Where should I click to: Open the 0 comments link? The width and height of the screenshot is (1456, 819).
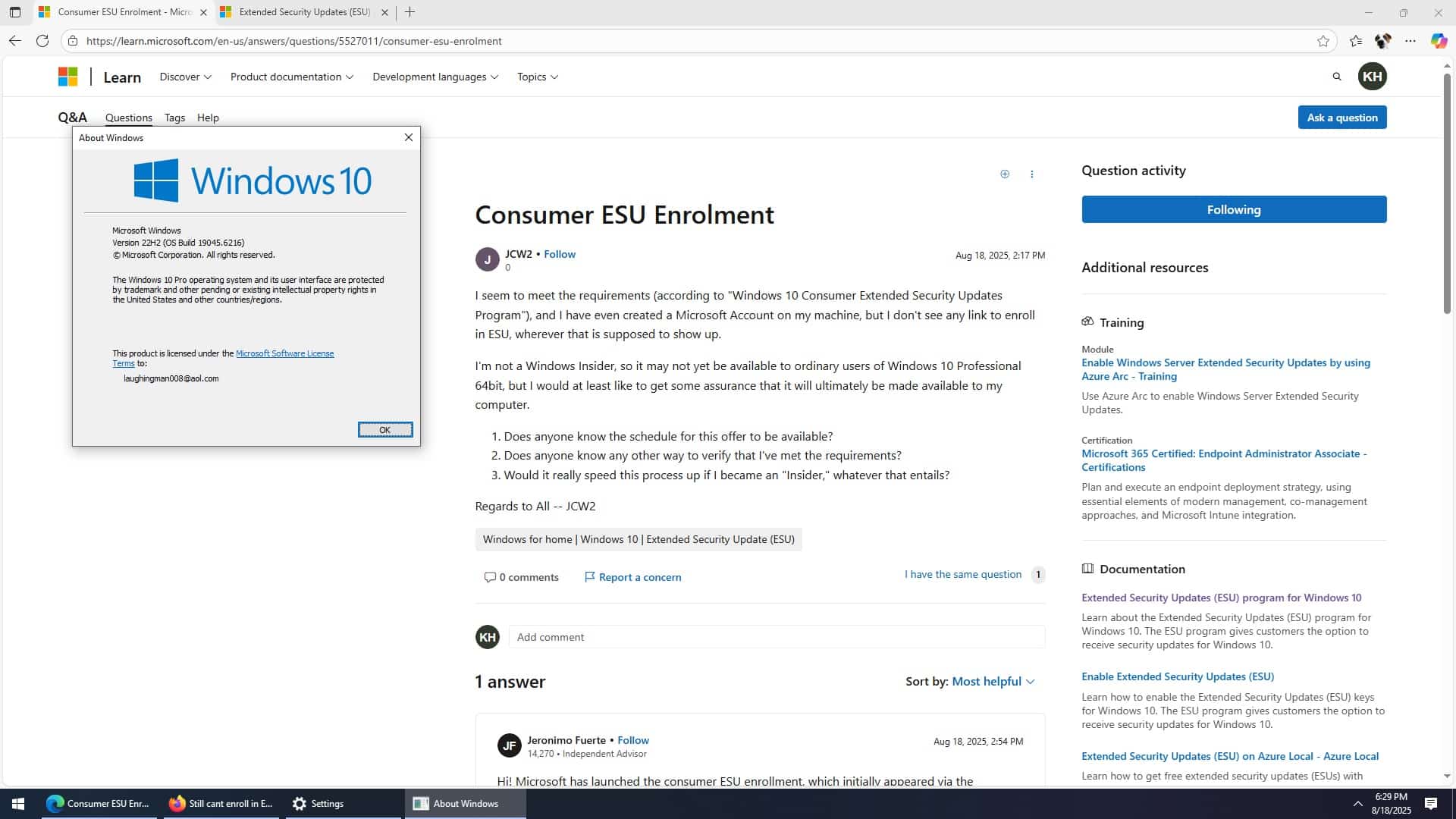point(522,577)
